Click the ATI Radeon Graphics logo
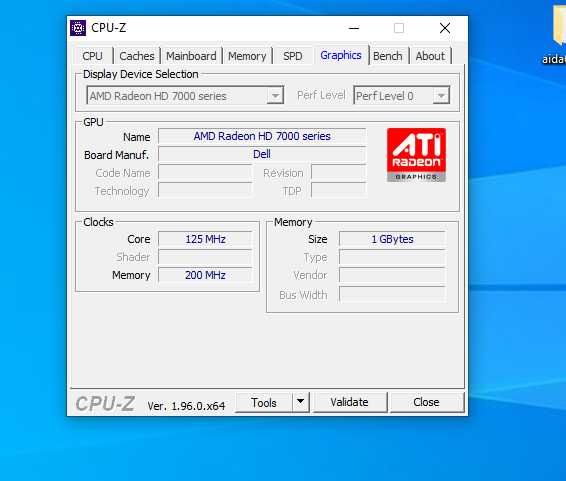This screenshot has width=566, height=481. tap(416, 155)
